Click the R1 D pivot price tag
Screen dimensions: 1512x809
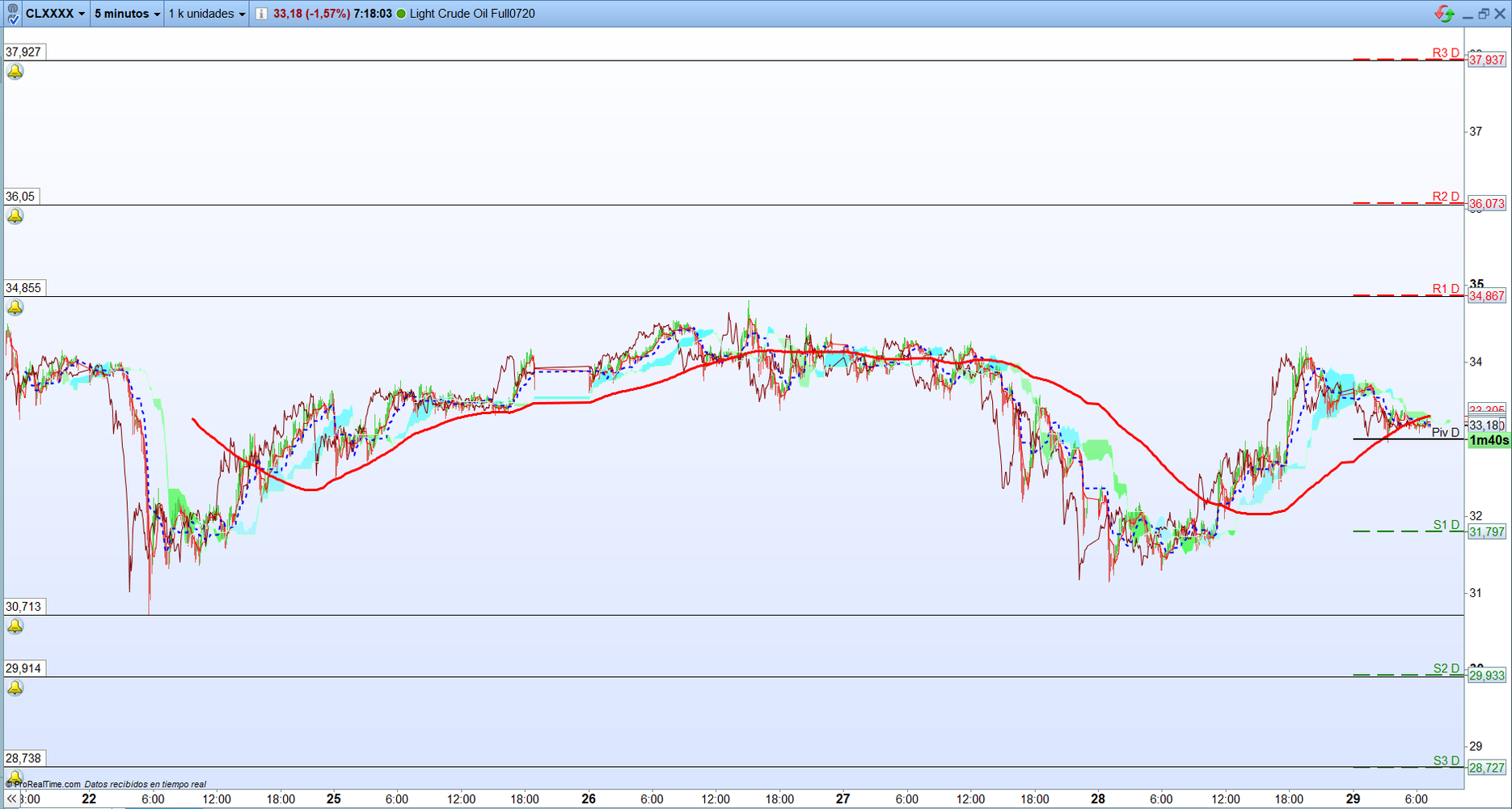click(x=1487, y=296)
